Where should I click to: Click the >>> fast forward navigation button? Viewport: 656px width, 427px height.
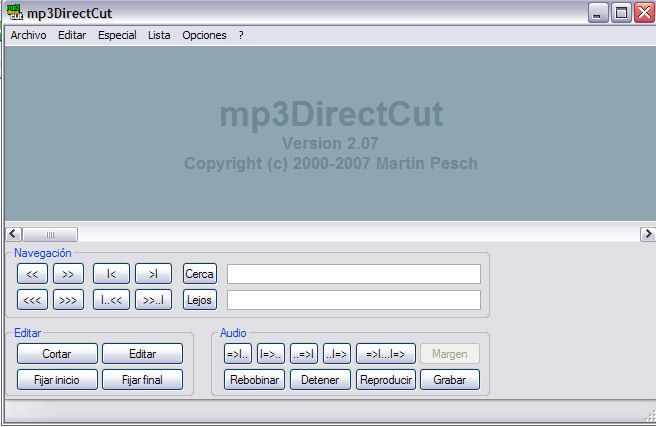point(68,300)
